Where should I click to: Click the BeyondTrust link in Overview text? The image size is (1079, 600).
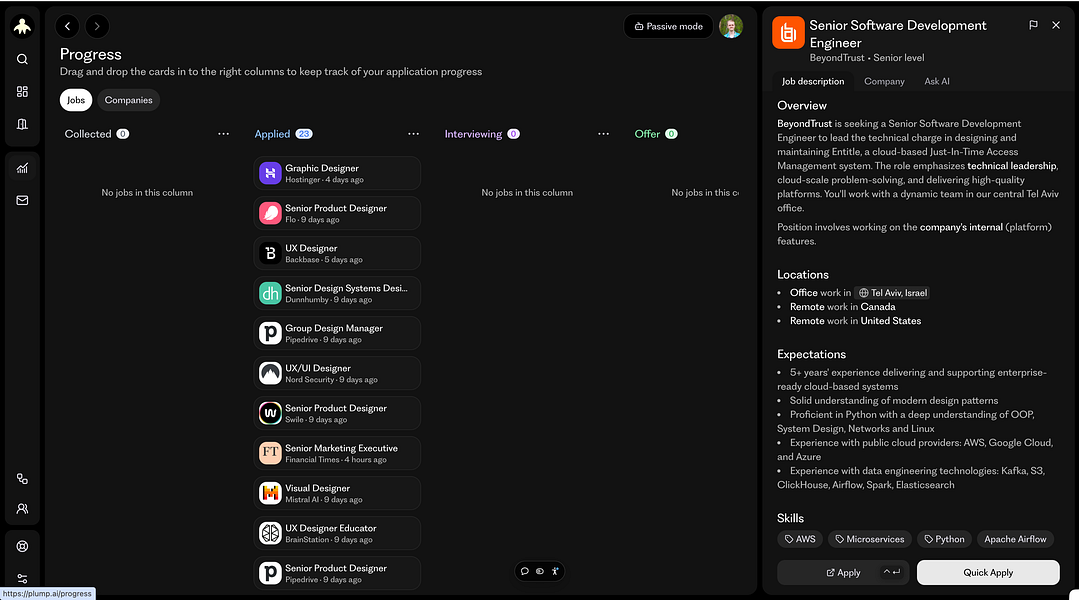pyautogui.click(x=804, y=123)
